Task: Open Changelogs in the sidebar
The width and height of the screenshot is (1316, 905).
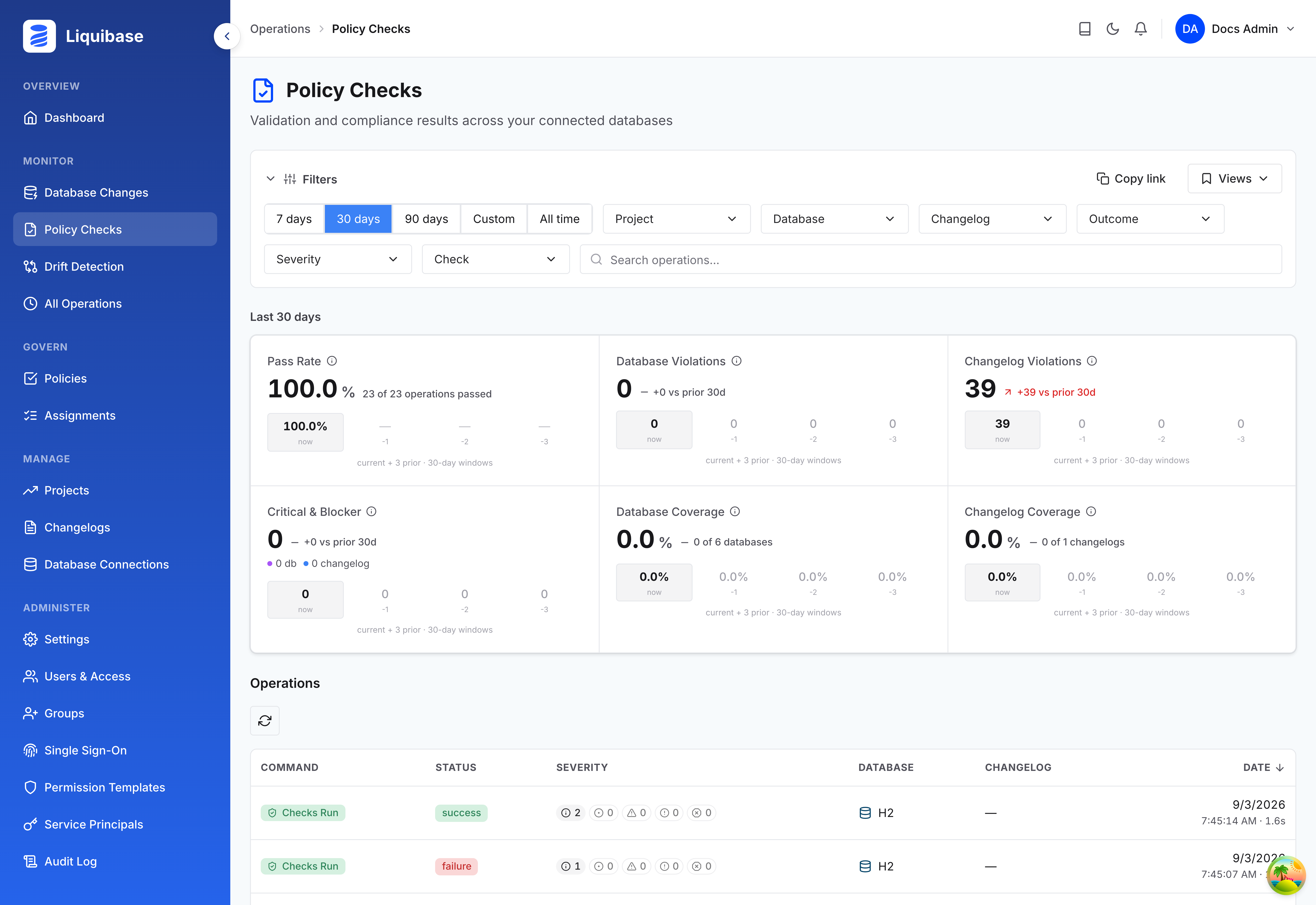Action: 115,527
